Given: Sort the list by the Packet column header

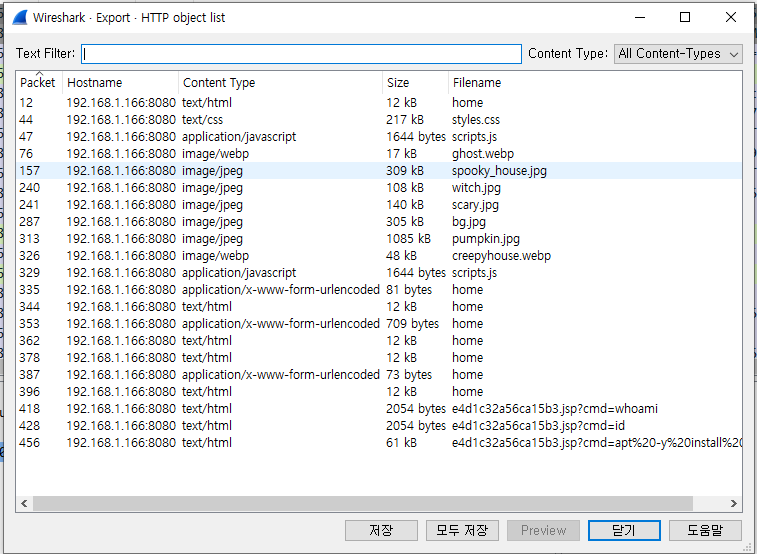Looking at the screenshot, I should coord(38,83).
